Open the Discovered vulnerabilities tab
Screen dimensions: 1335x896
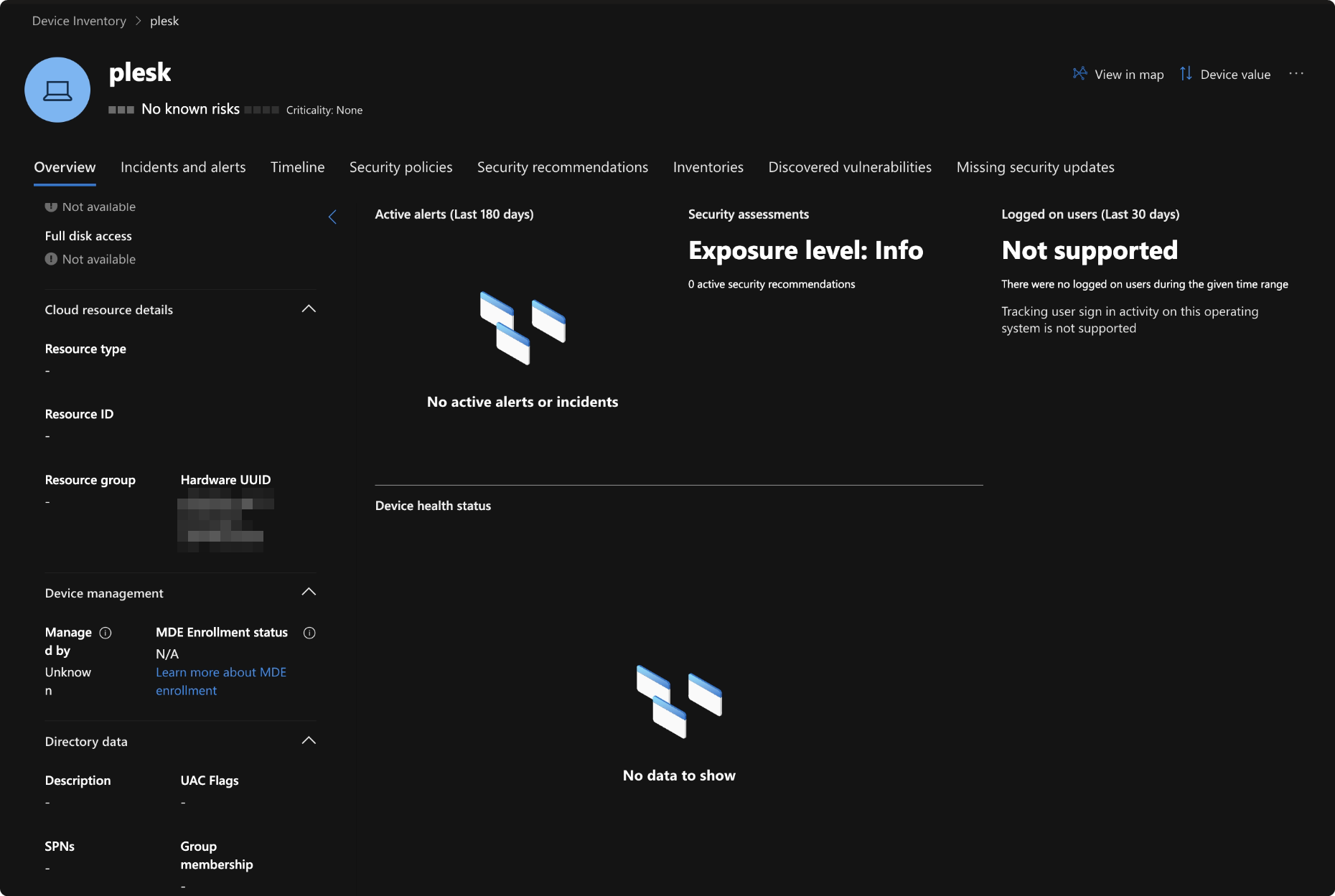pyautogui.click(x=849, y=166)
